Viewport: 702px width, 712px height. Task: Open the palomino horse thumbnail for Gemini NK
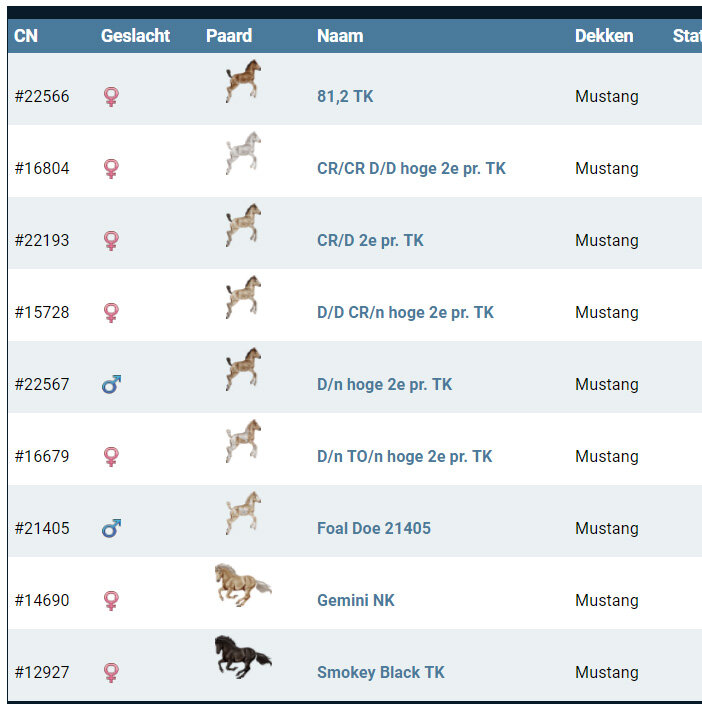click(242, 585)
